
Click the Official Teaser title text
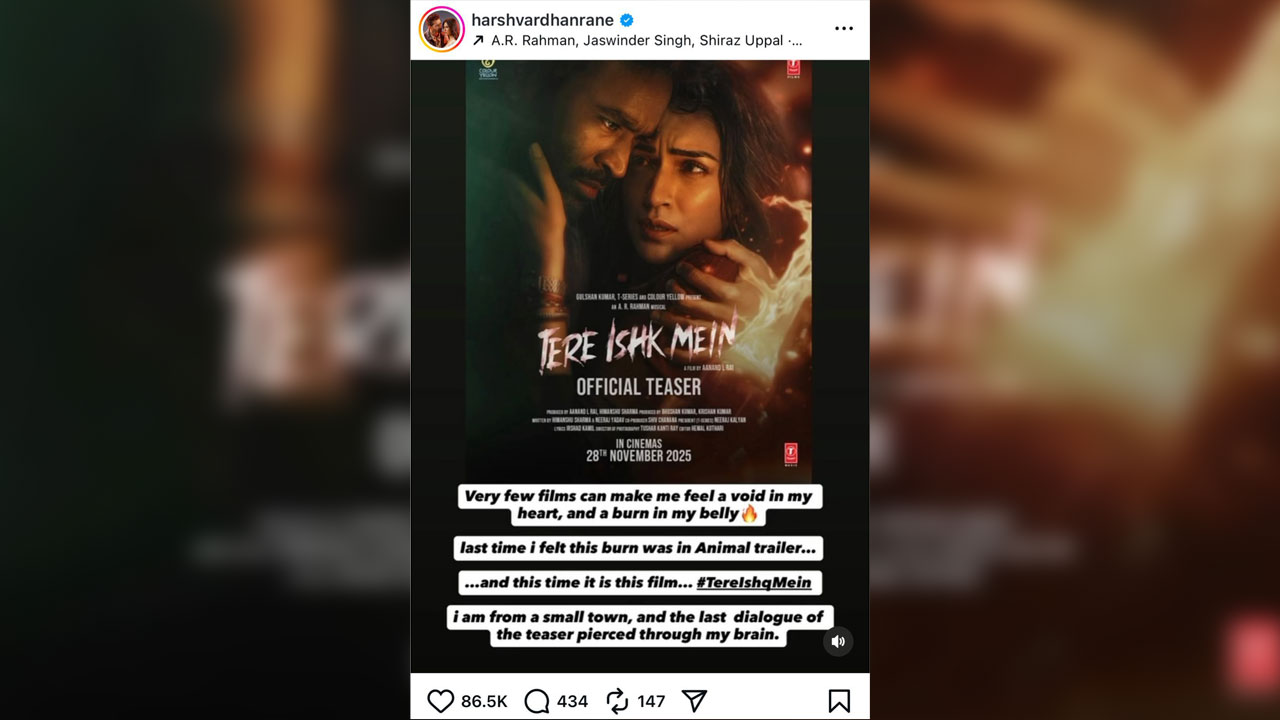639,386
